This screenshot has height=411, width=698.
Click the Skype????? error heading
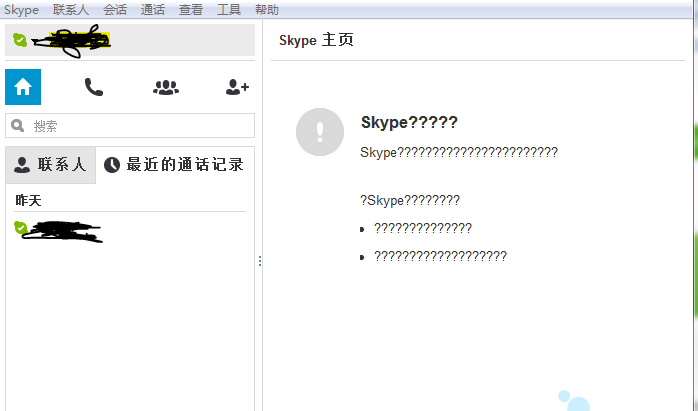point(409,122)
